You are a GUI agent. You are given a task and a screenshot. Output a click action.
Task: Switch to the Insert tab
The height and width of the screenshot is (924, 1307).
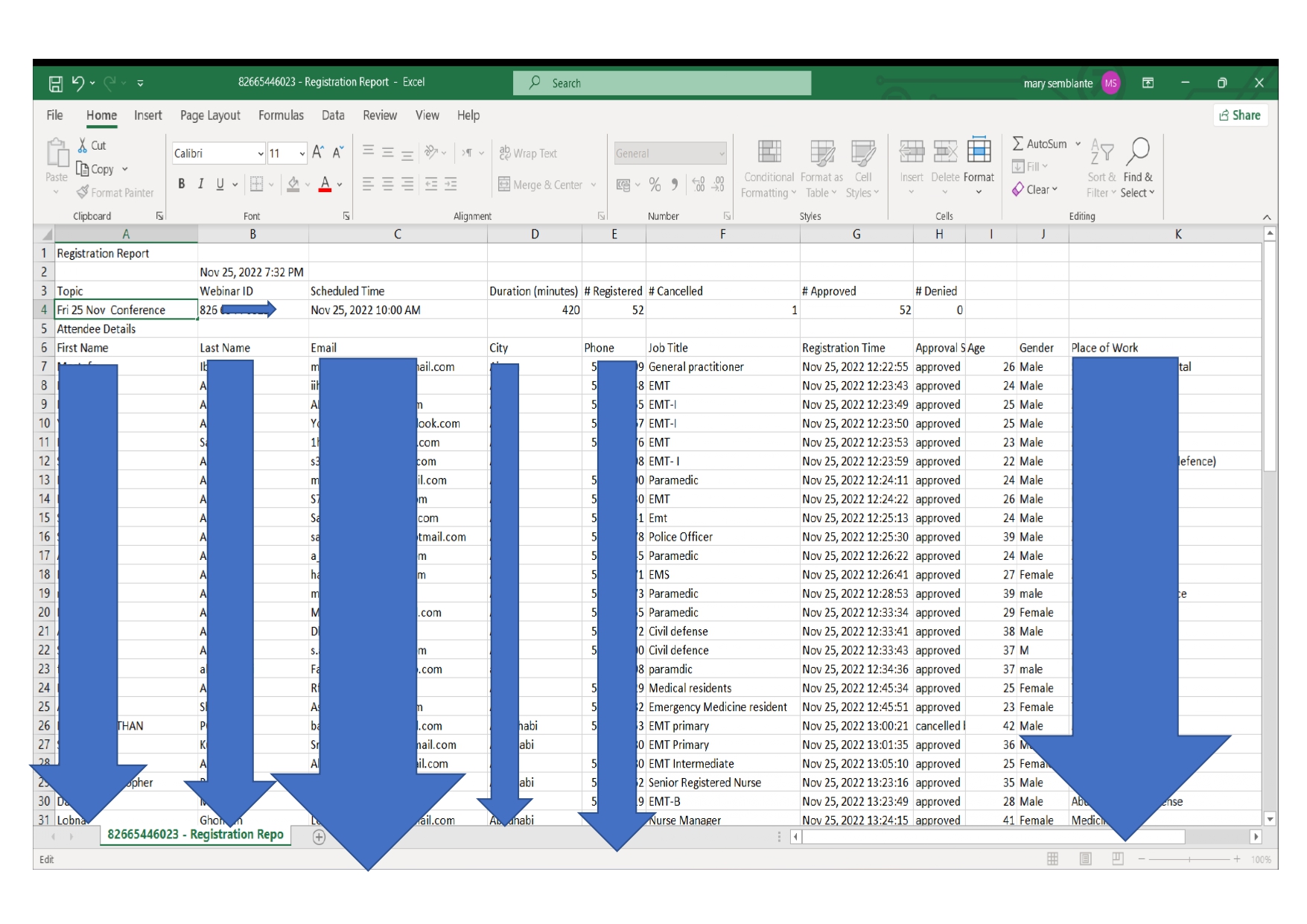click(x=147, y=115)
